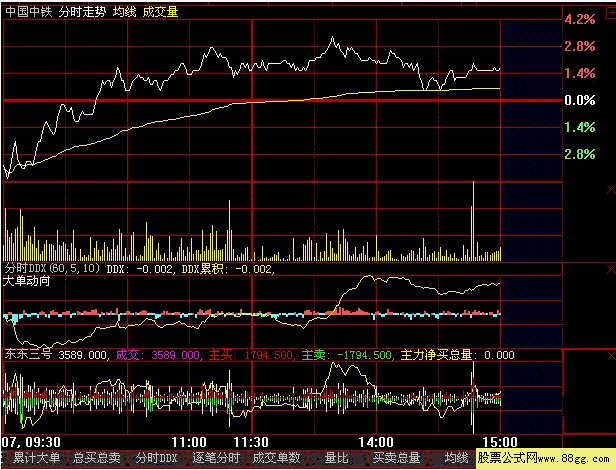The width and height of the screenshot is (616, 470).
Task: Click the 成交量 legend label
Action: tap(160, 12)
